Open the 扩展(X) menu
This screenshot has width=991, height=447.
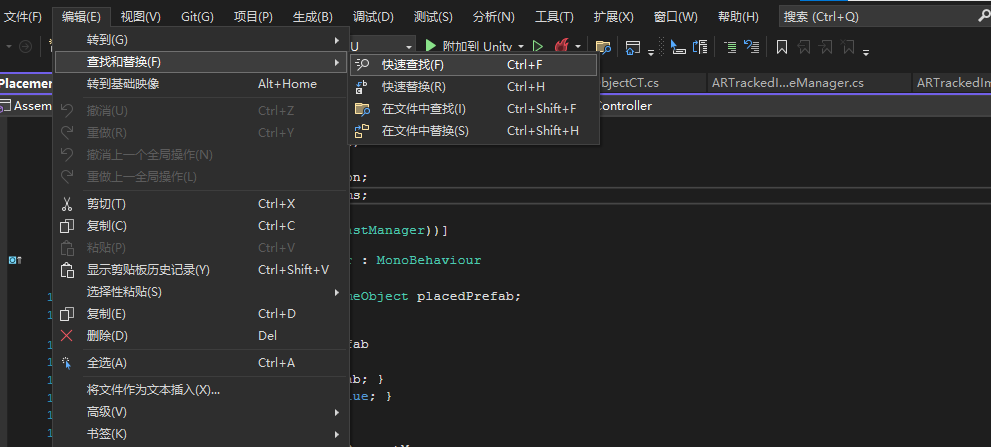pos(614,17)
